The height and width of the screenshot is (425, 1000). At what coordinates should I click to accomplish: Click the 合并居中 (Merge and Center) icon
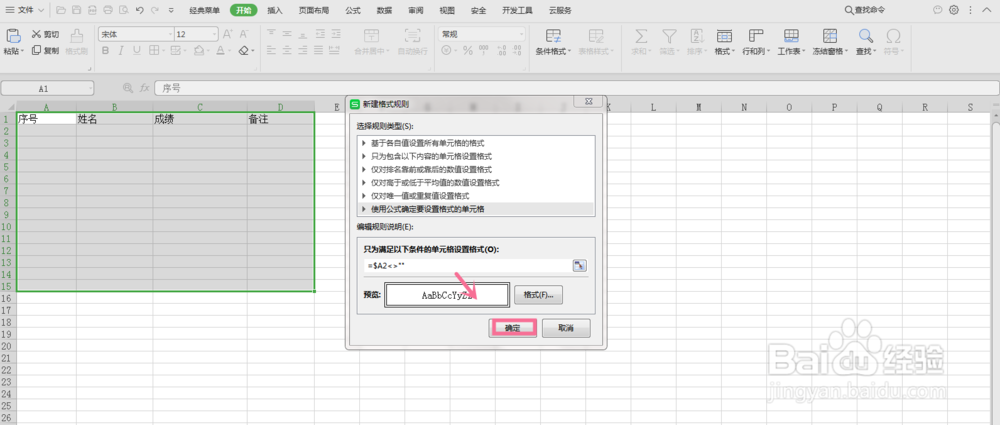tap(371, 36)
